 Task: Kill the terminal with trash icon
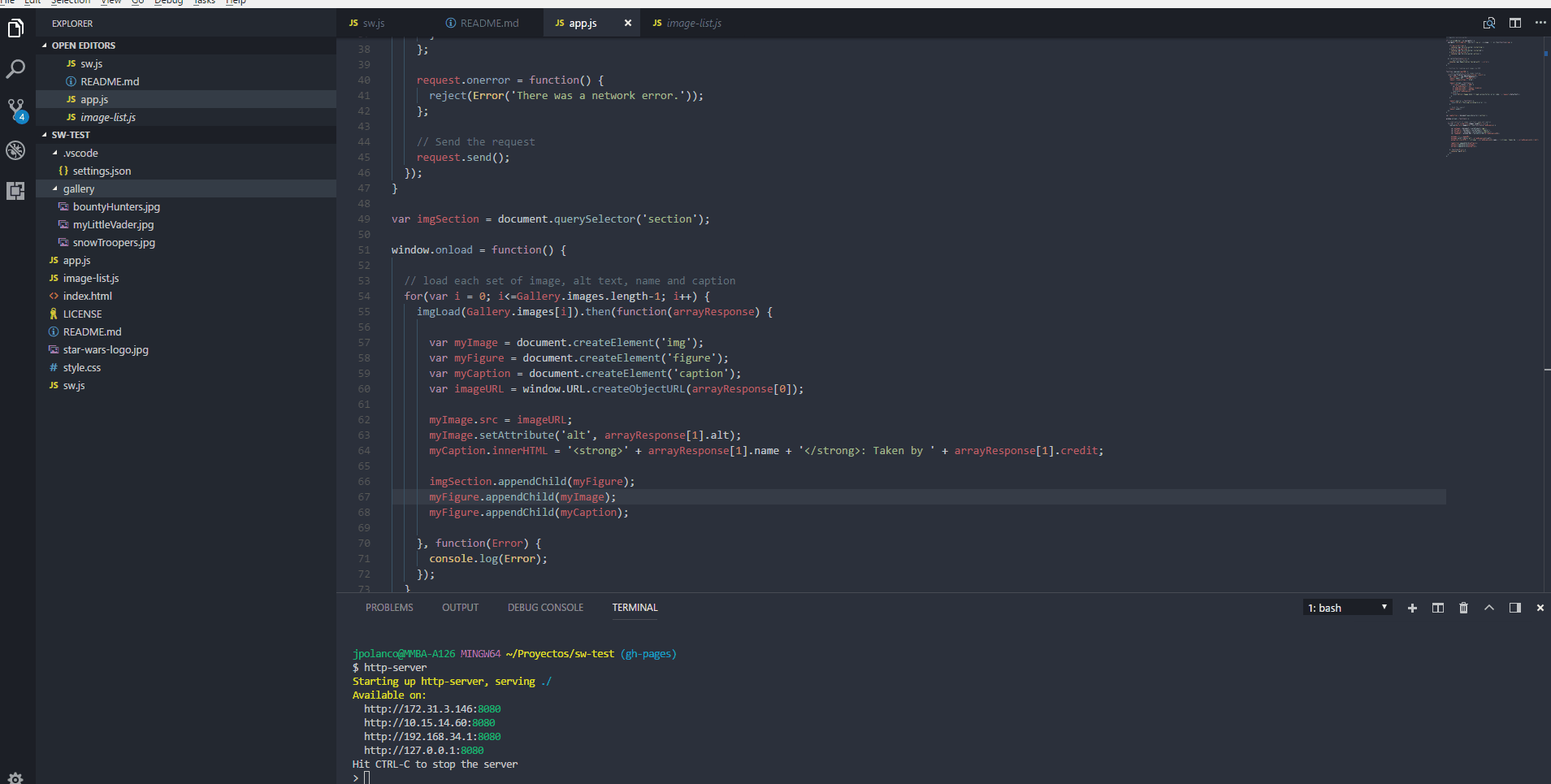[1463, 608]
